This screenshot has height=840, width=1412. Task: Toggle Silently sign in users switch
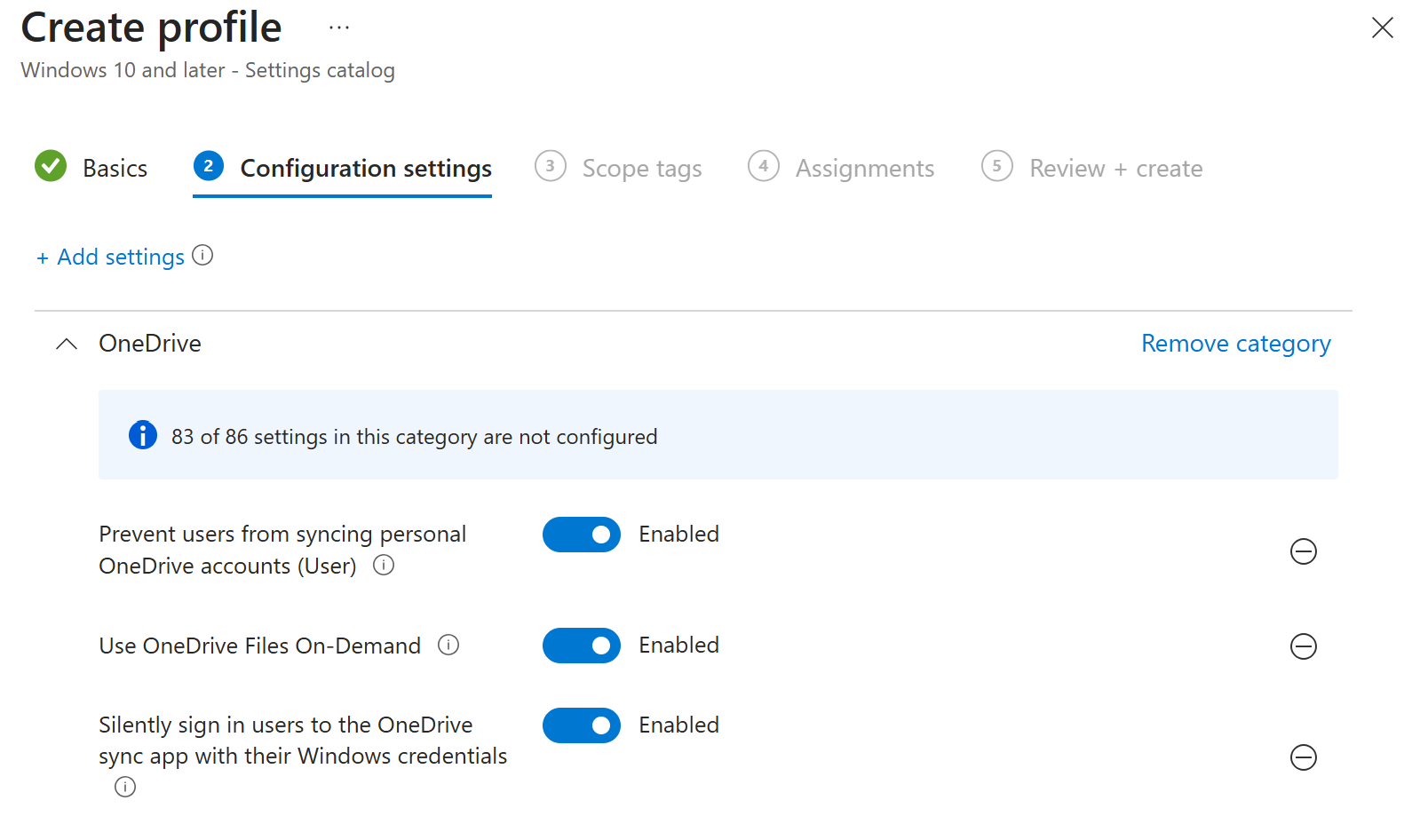[582, 725]
